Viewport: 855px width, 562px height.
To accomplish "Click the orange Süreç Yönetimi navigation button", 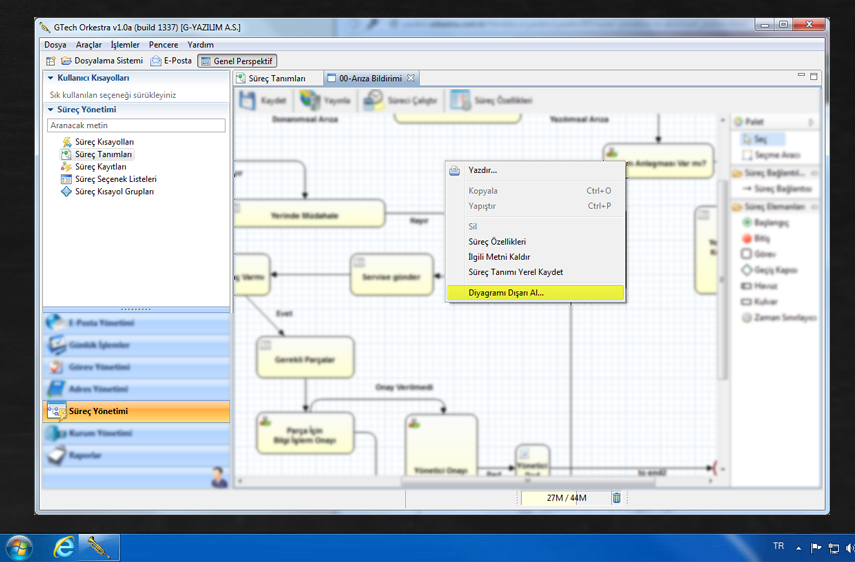I will (x=136, y=411).
